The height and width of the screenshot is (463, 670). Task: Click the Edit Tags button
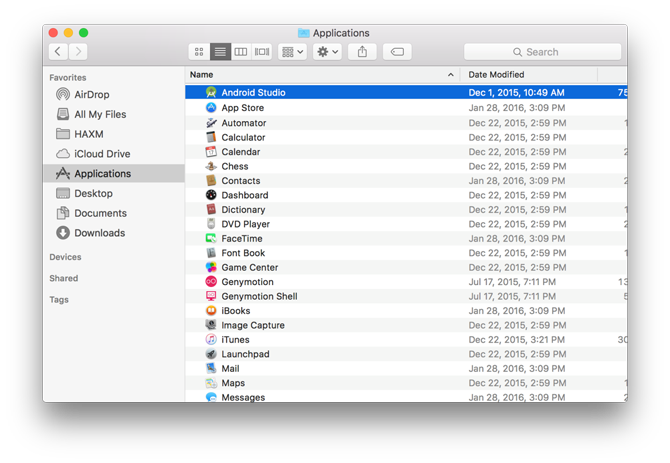tap(397, 52)
